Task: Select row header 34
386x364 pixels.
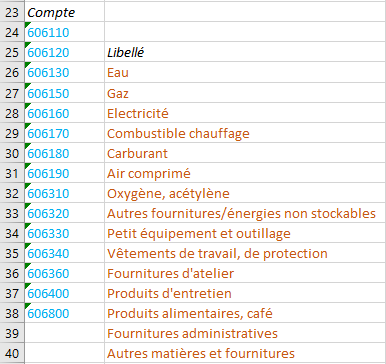Action: [12, 233]
